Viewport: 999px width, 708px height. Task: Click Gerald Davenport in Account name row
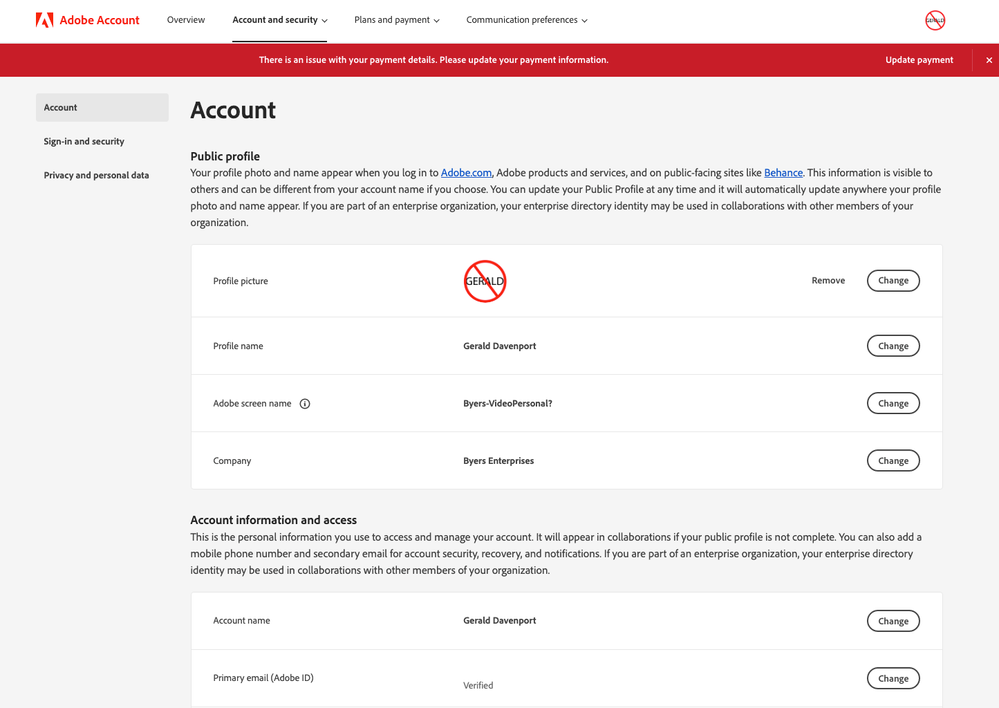500,621
